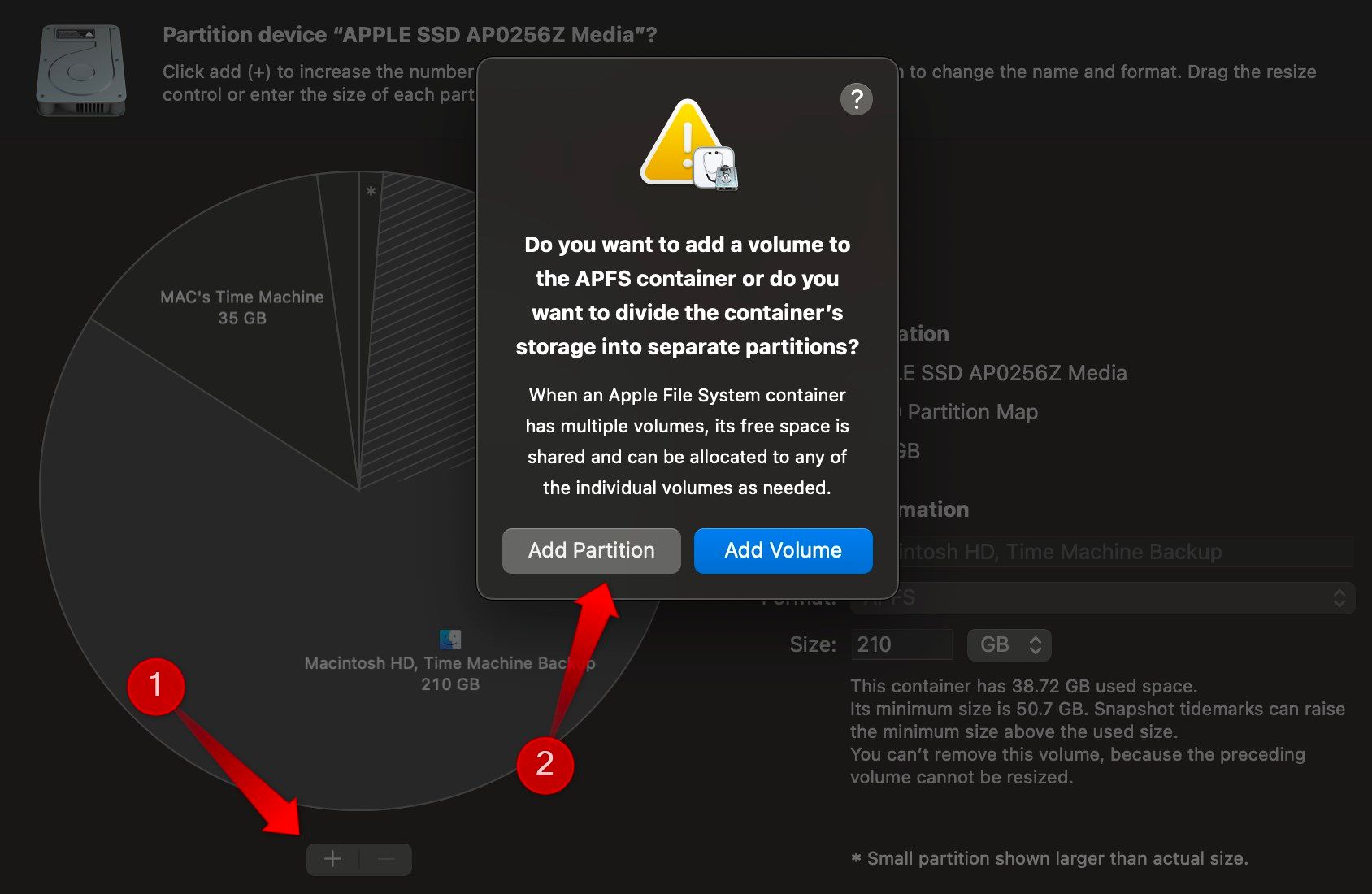Click the small asterisk partition slice
This screenshot has height=894, width=1372.
click(x=370, y=244)
